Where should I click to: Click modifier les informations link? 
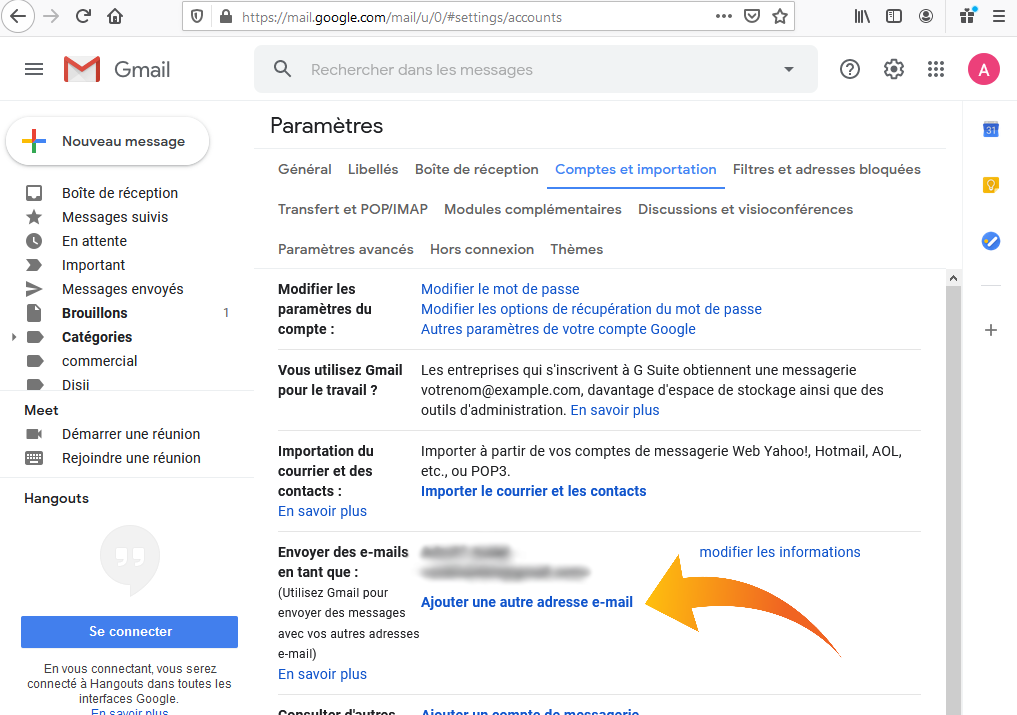[x=780, y=552]
